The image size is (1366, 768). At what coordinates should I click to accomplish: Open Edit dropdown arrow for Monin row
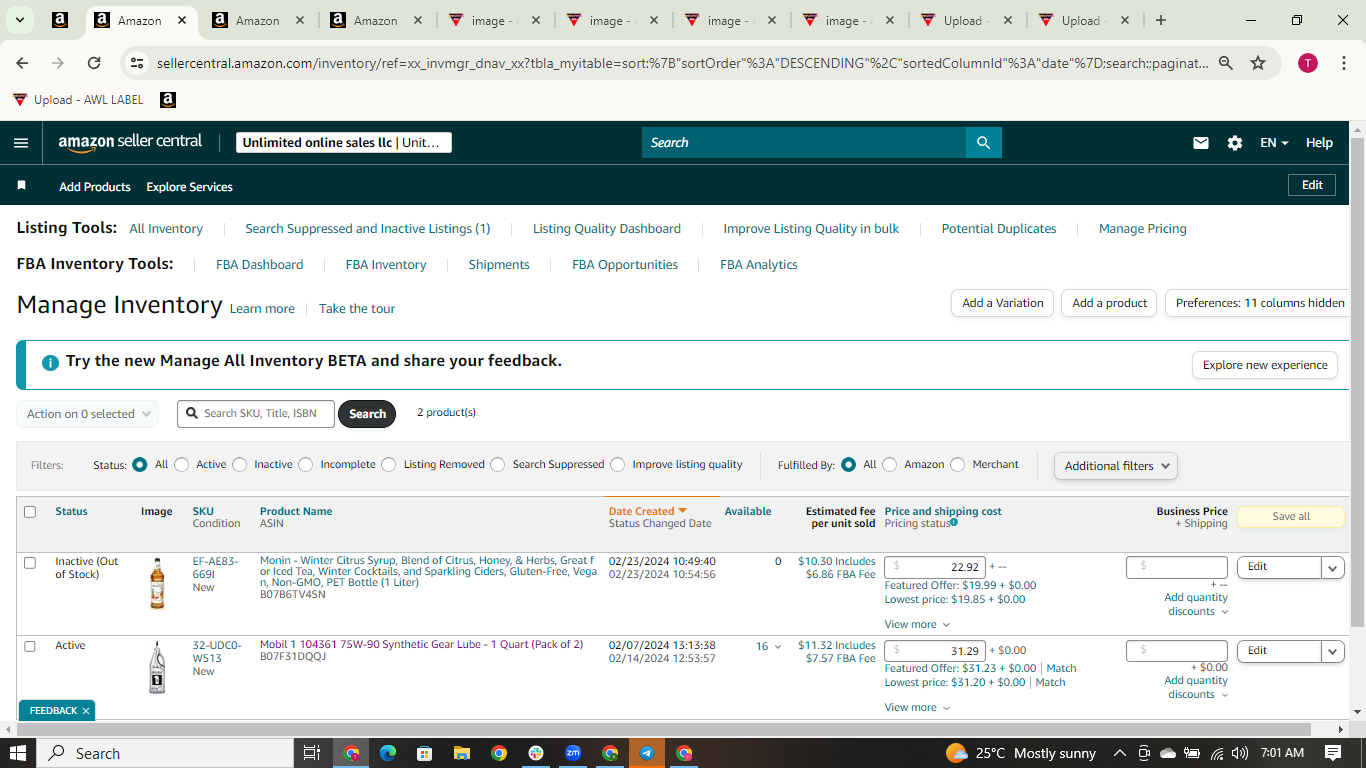[x=1333, y=568]
